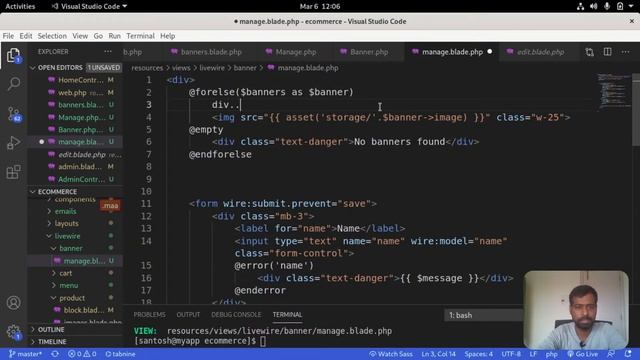This screenshot has width=640, height=360.
Task: Switch to Banner.php editor tab
Action: pos(369,52)
